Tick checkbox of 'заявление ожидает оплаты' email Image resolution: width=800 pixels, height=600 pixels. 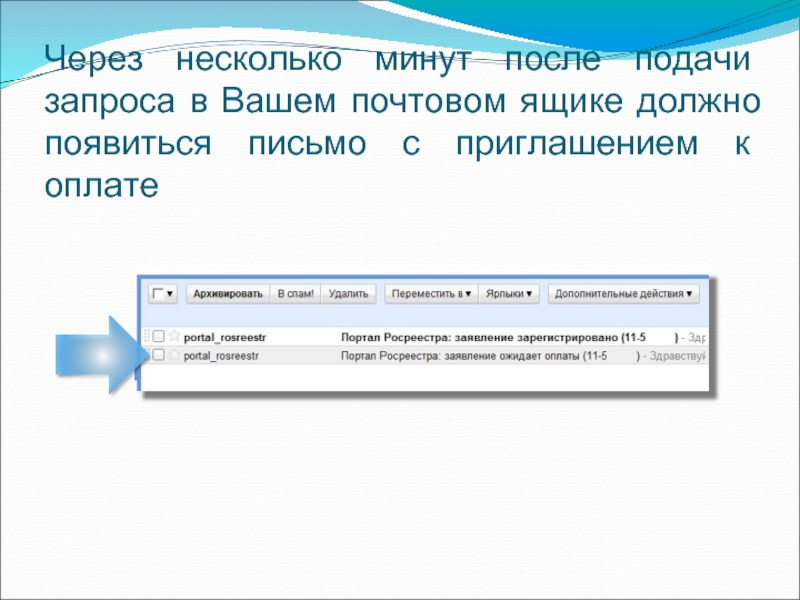point(159,355)
